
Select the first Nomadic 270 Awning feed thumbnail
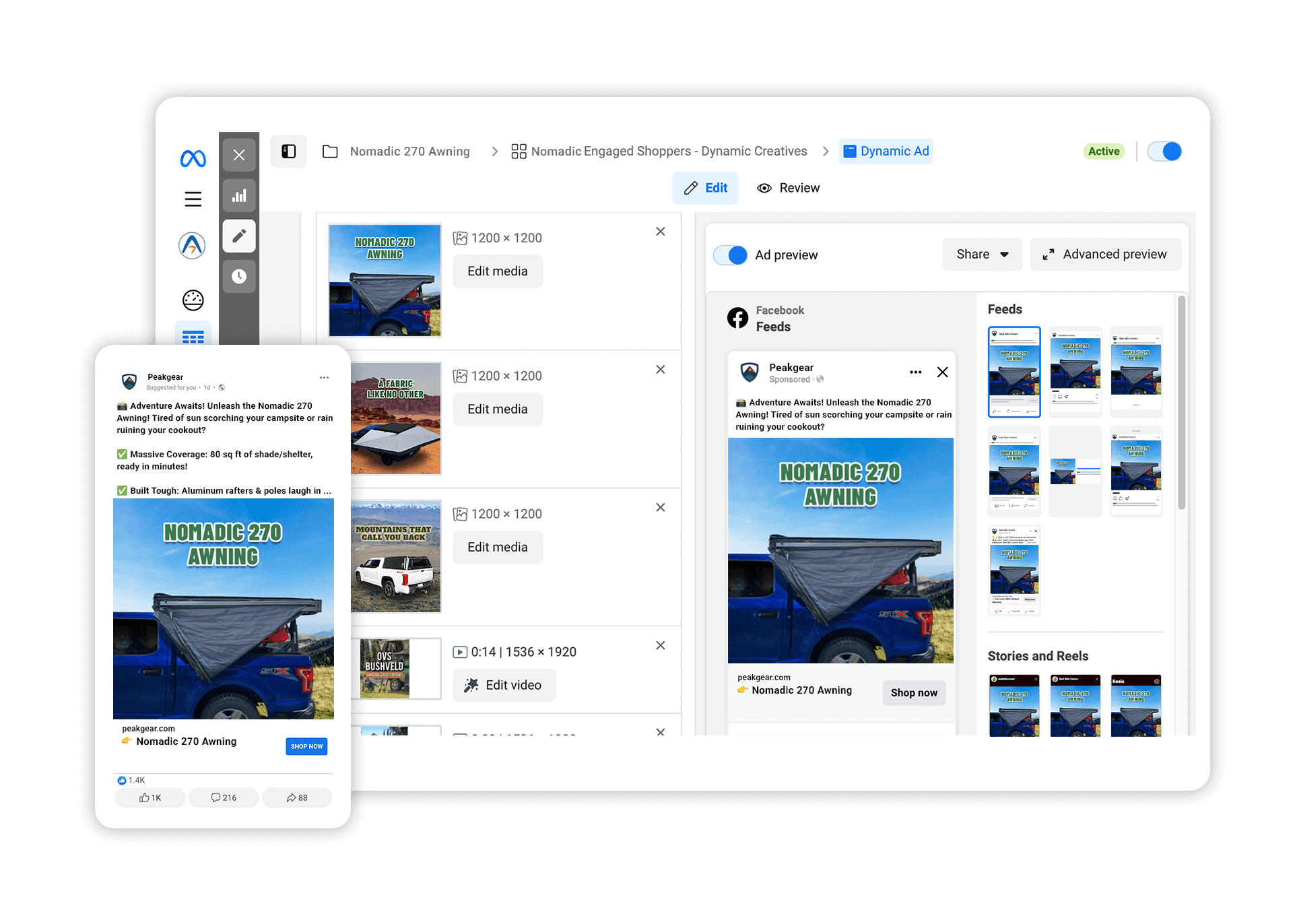(1014, 372)
